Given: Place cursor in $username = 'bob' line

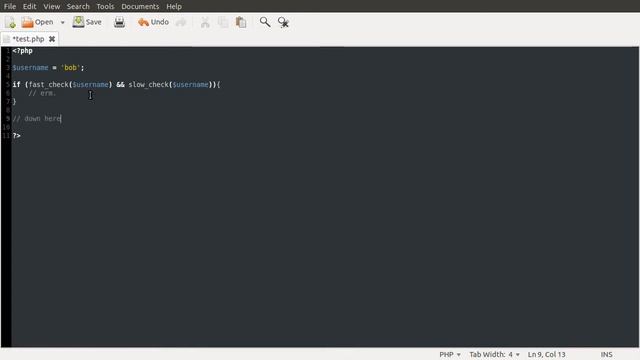Looking at the screenshot, I should pyautogui.click(x=48, y=68).
